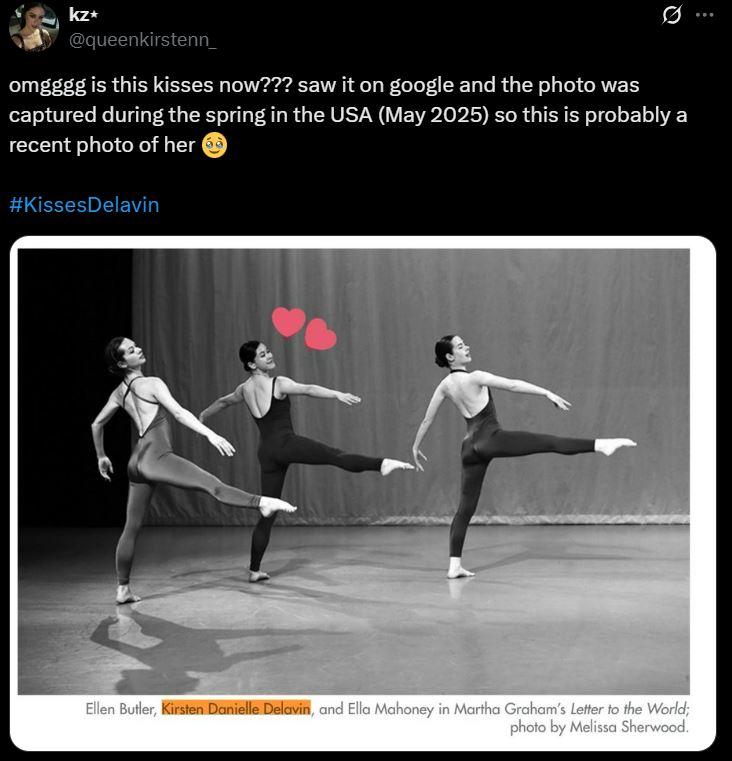Click the photo caption mentioning Ellen Butler

point(387,717)
